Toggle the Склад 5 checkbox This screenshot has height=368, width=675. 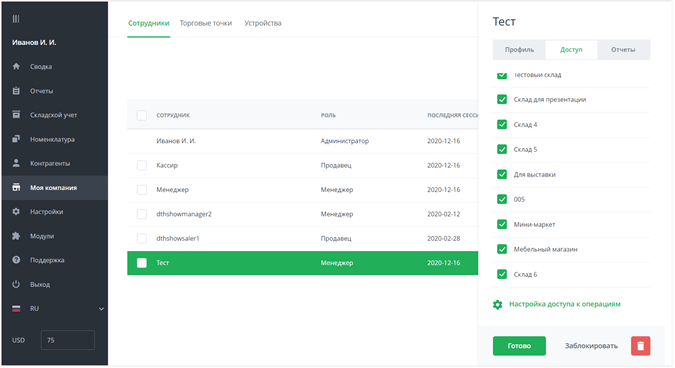coord(502,149)
